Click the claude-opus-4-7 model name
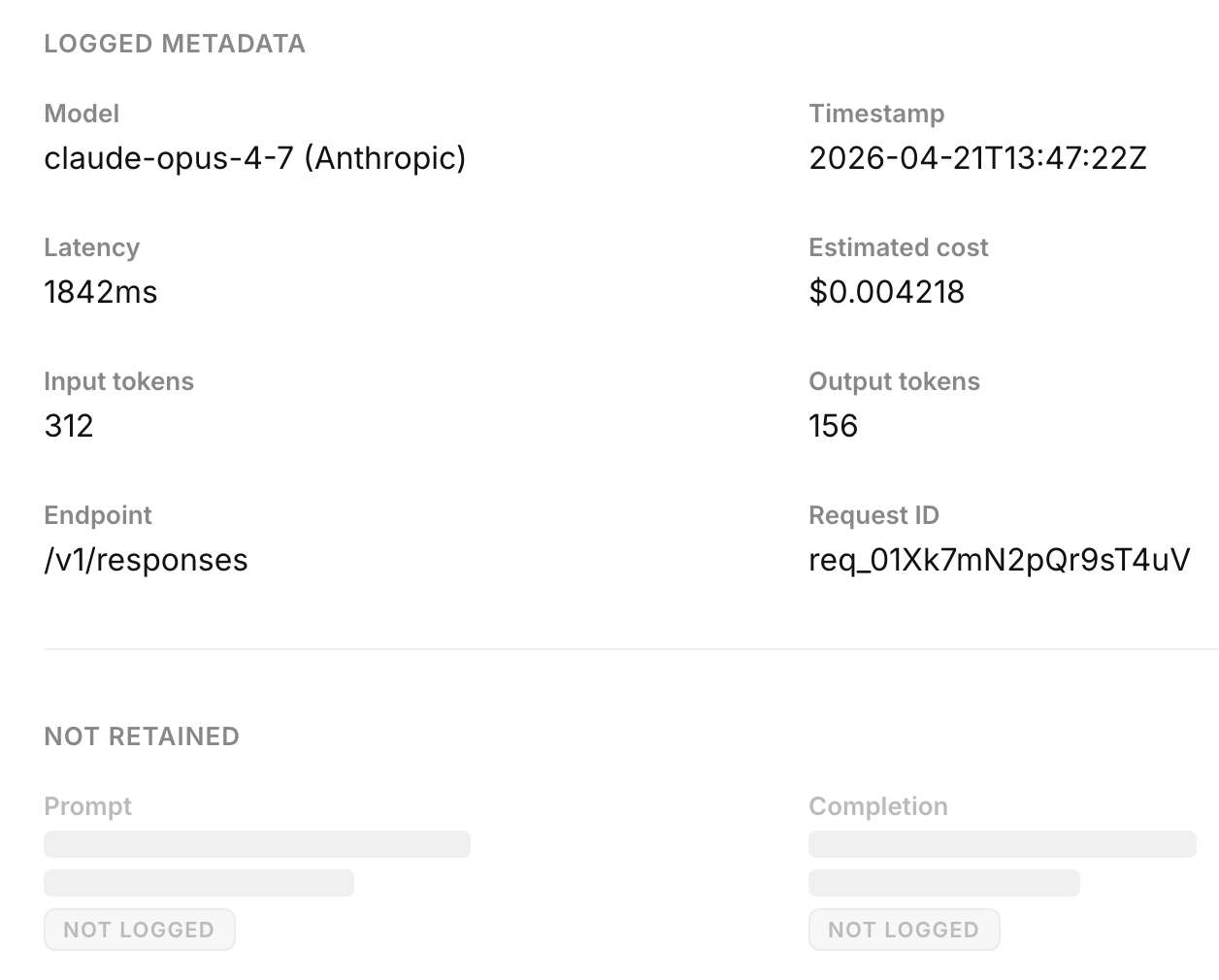 click(x=254, y=157)
